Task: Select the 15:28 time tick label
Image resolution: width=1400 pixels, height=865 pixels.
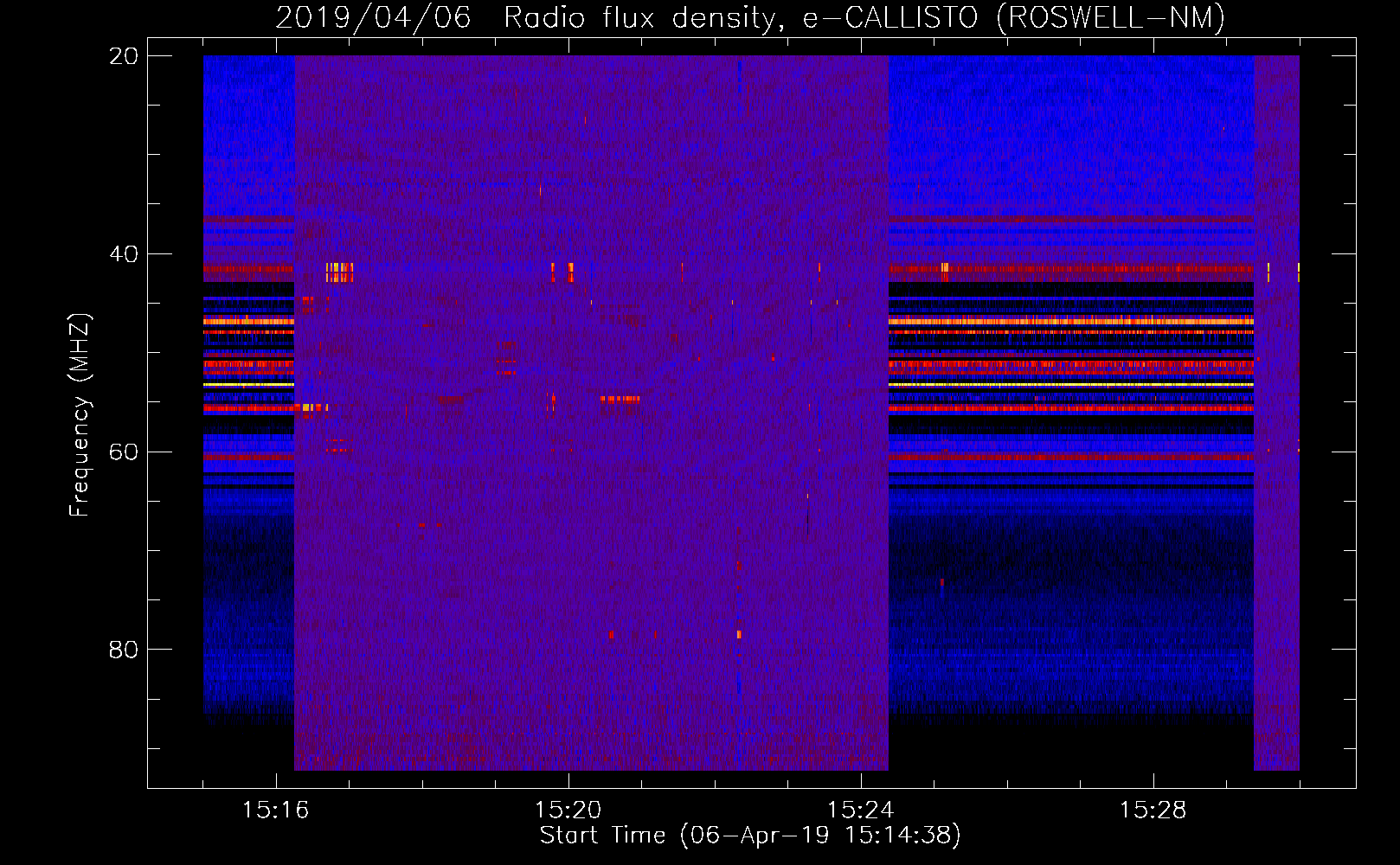Action: [1153, 811]
